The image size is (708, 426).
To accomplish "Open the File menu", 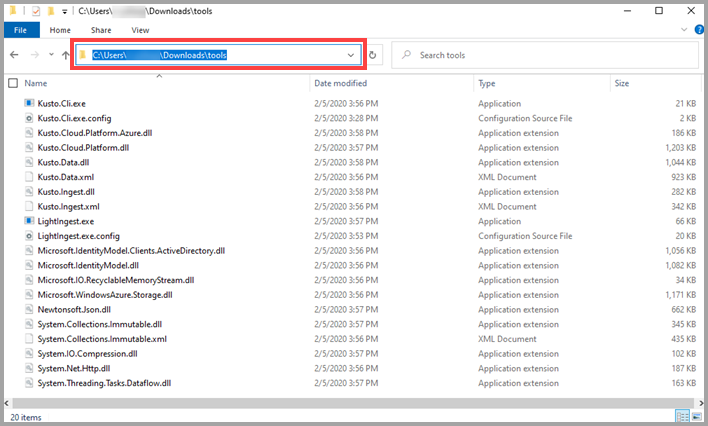I will pos(20,30).
